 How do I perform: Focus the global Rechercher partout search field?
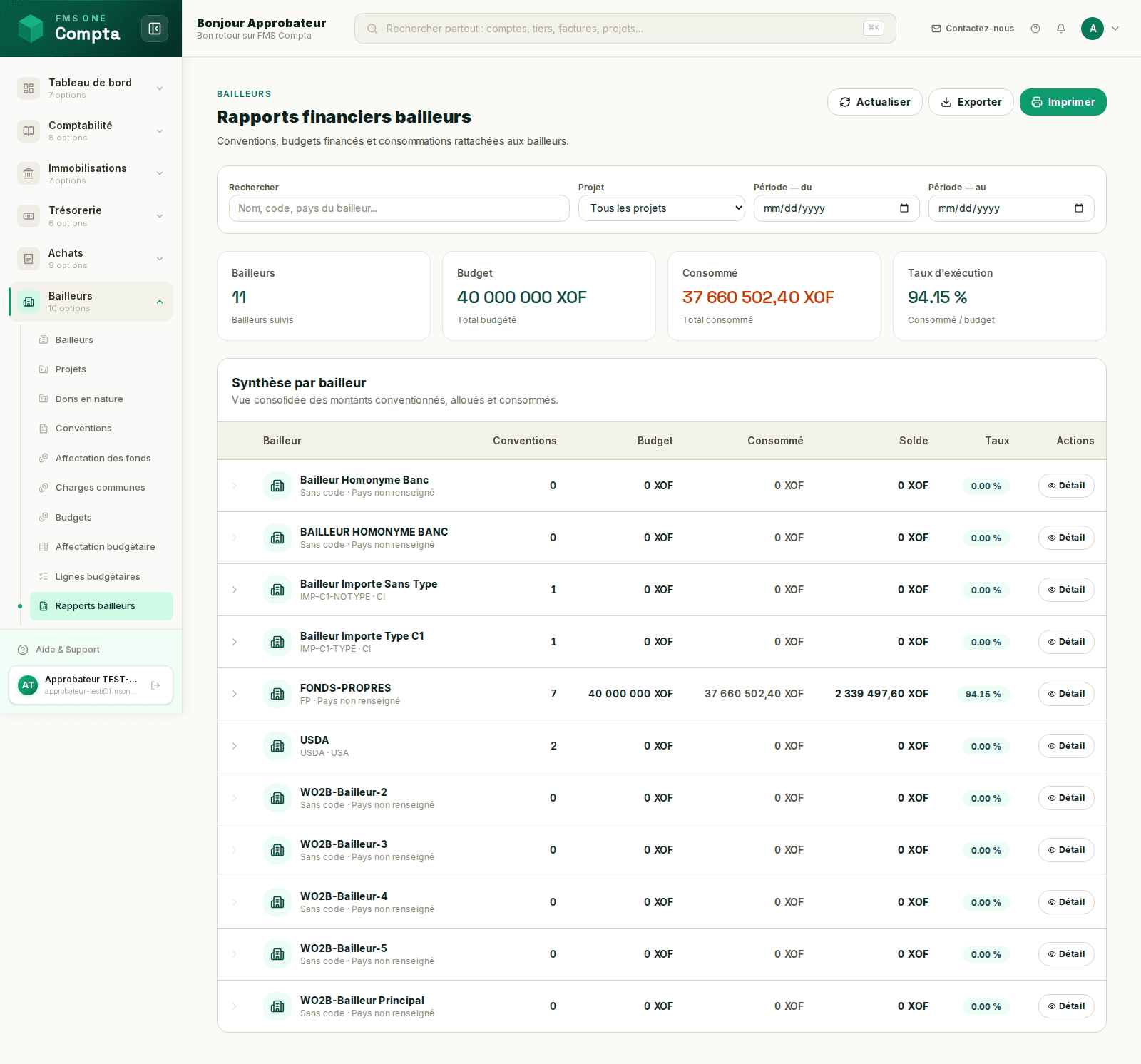click(625, 29)
